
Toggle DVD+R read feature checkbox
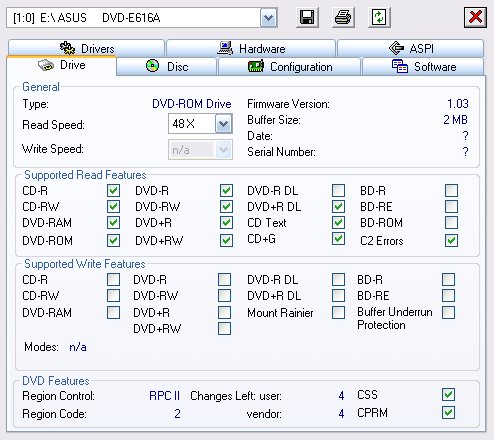click(226, 223)
